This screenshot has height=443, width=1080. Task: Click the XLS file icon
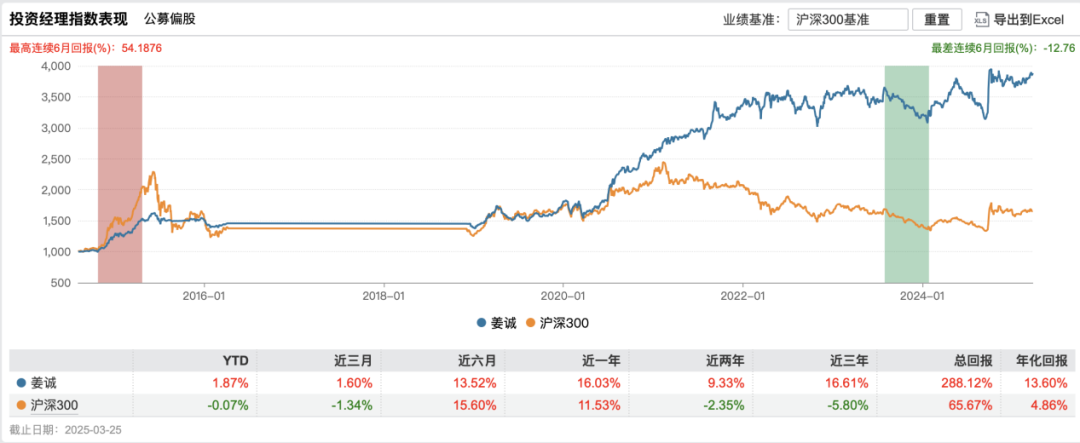983,20
